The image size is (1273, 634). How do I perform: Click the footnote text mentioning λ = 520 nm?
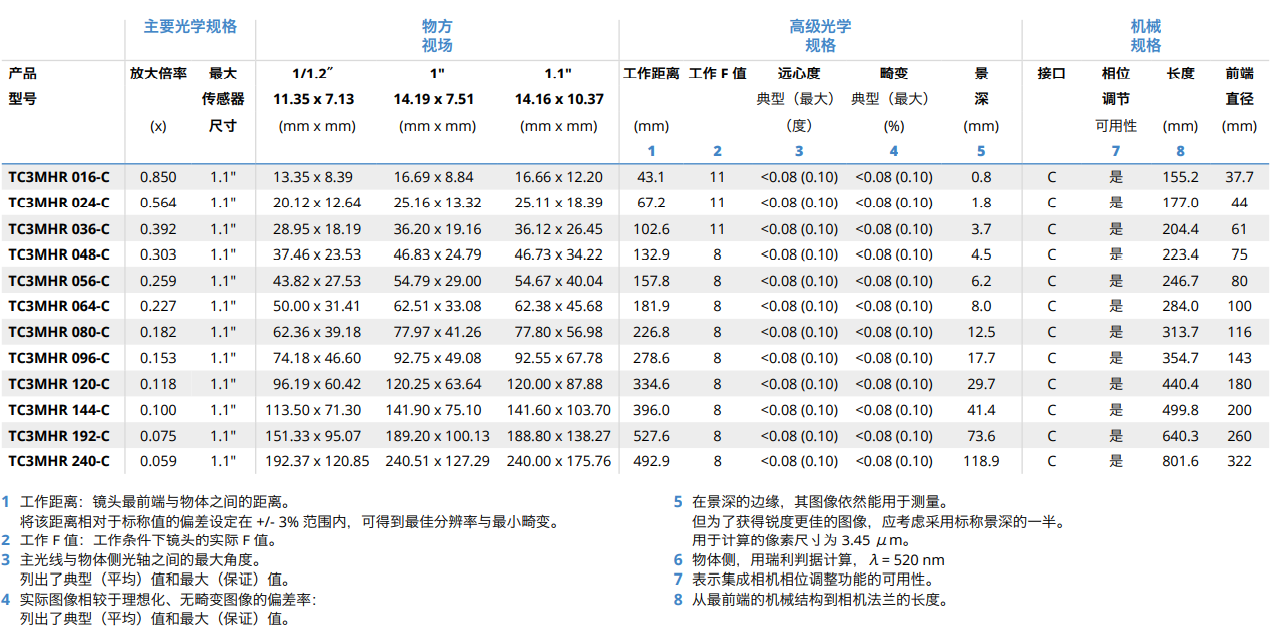point(817,560)
